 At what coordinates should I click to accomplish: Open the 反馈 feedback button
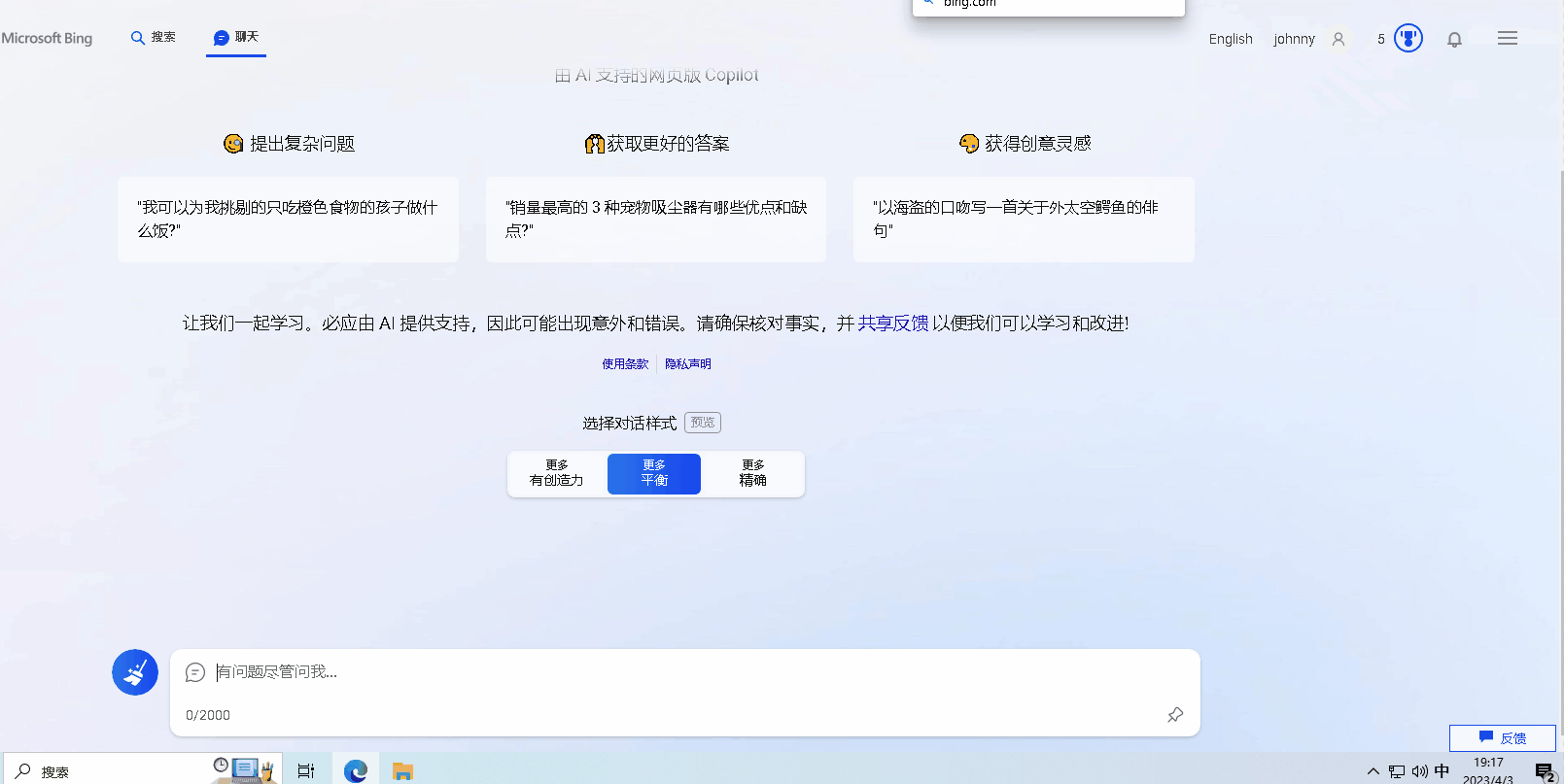point(1503,738)
